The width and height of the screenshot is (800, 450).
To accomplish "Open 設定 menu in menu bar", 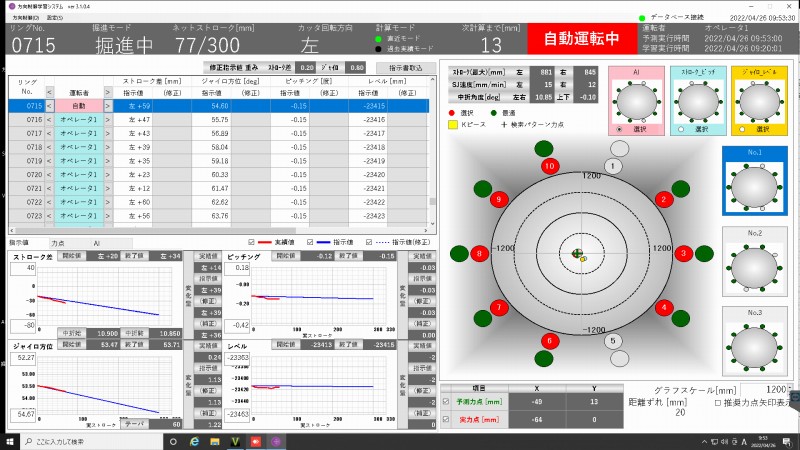I will click(x=54, y=18).
